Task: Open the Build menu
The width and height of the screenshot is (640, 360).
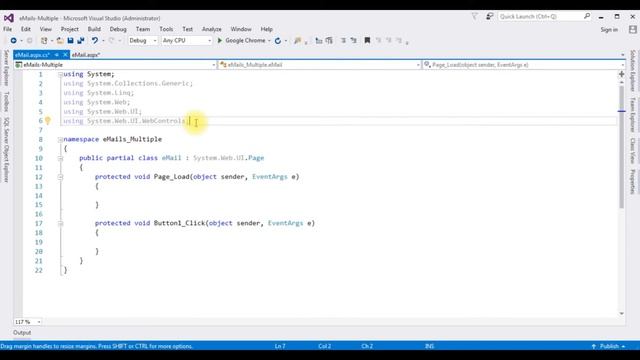Action: pos(94,29)
